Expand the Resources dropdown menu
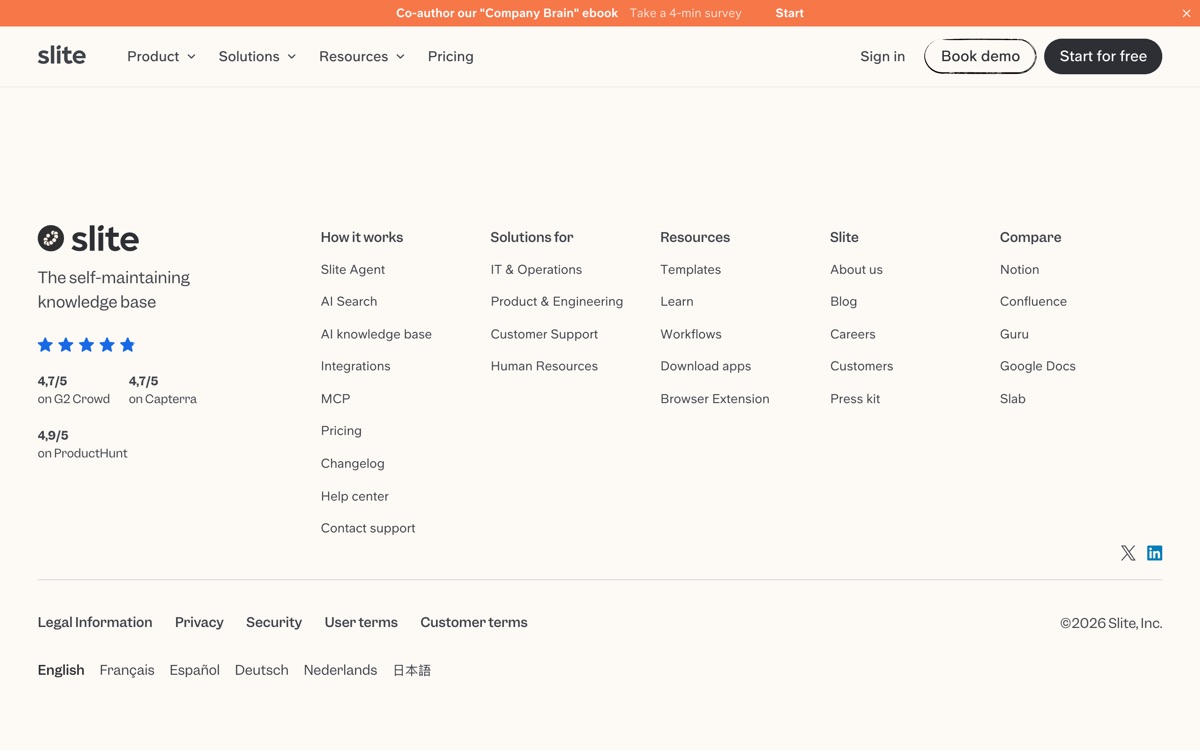This screenshot has height=750, width=1200. (362, 56)
